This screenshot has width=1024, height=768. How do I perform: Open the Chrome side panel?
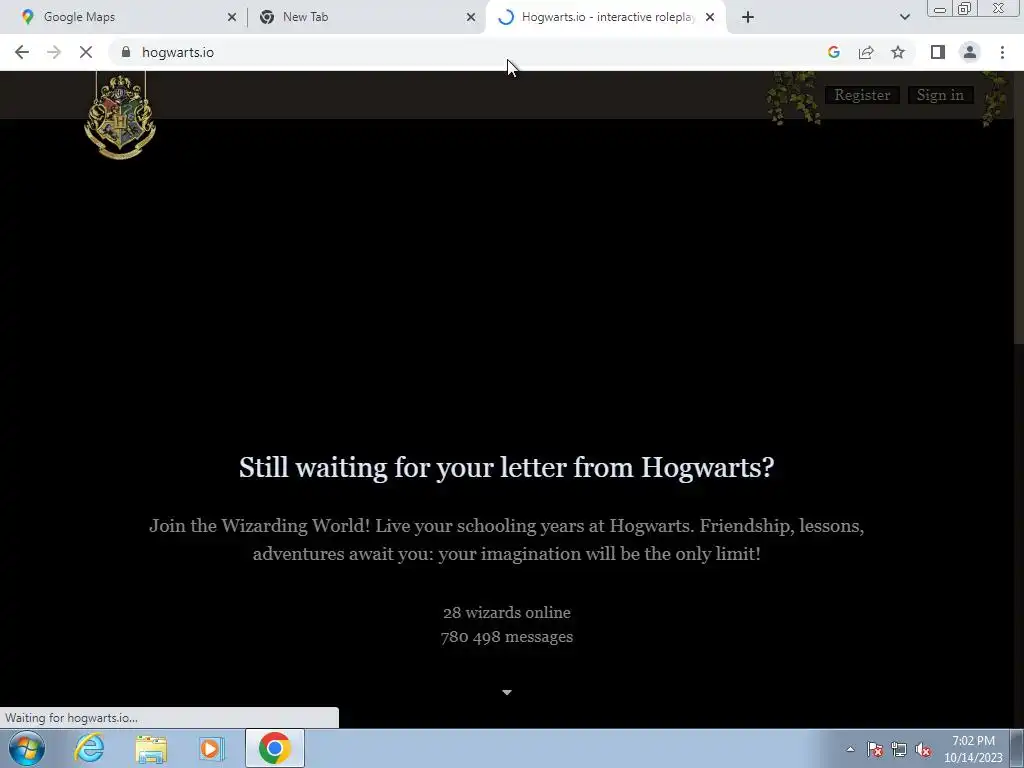click(x=938, y=52)
